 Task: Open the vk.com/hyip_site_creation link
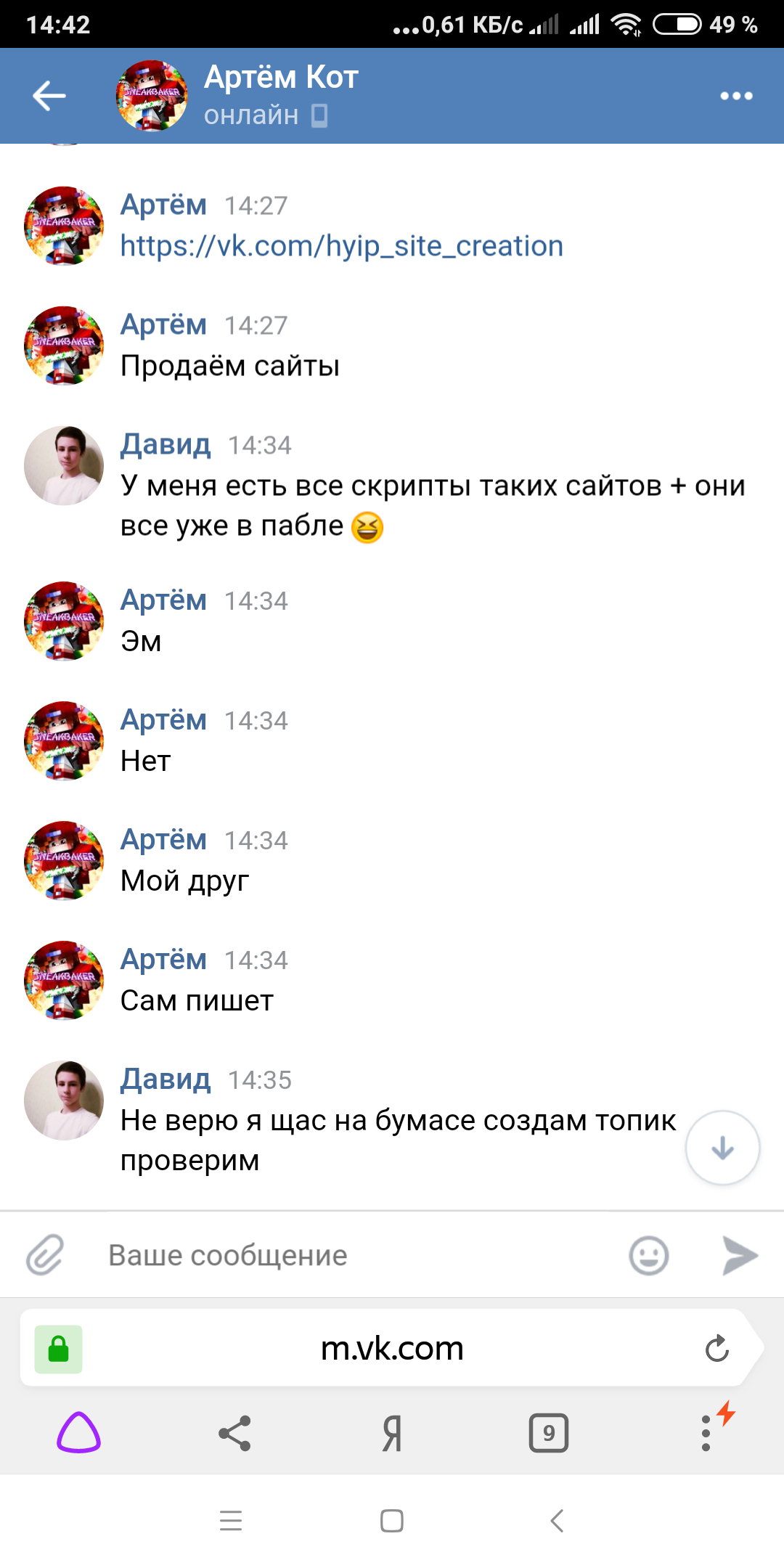point(341,246)
